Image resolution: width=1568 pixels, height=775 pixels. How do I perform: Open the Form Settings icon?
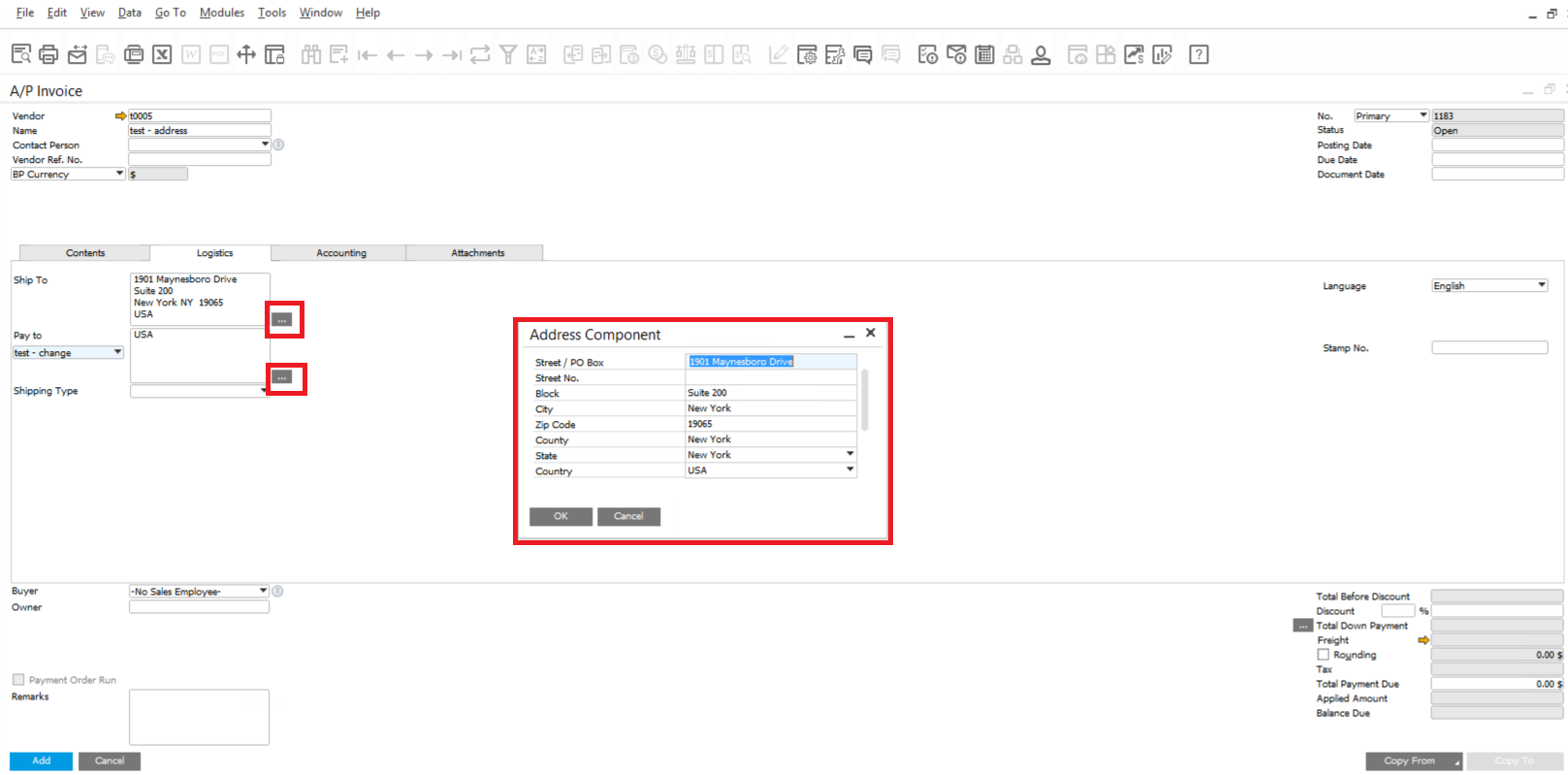tap(807, 55)
